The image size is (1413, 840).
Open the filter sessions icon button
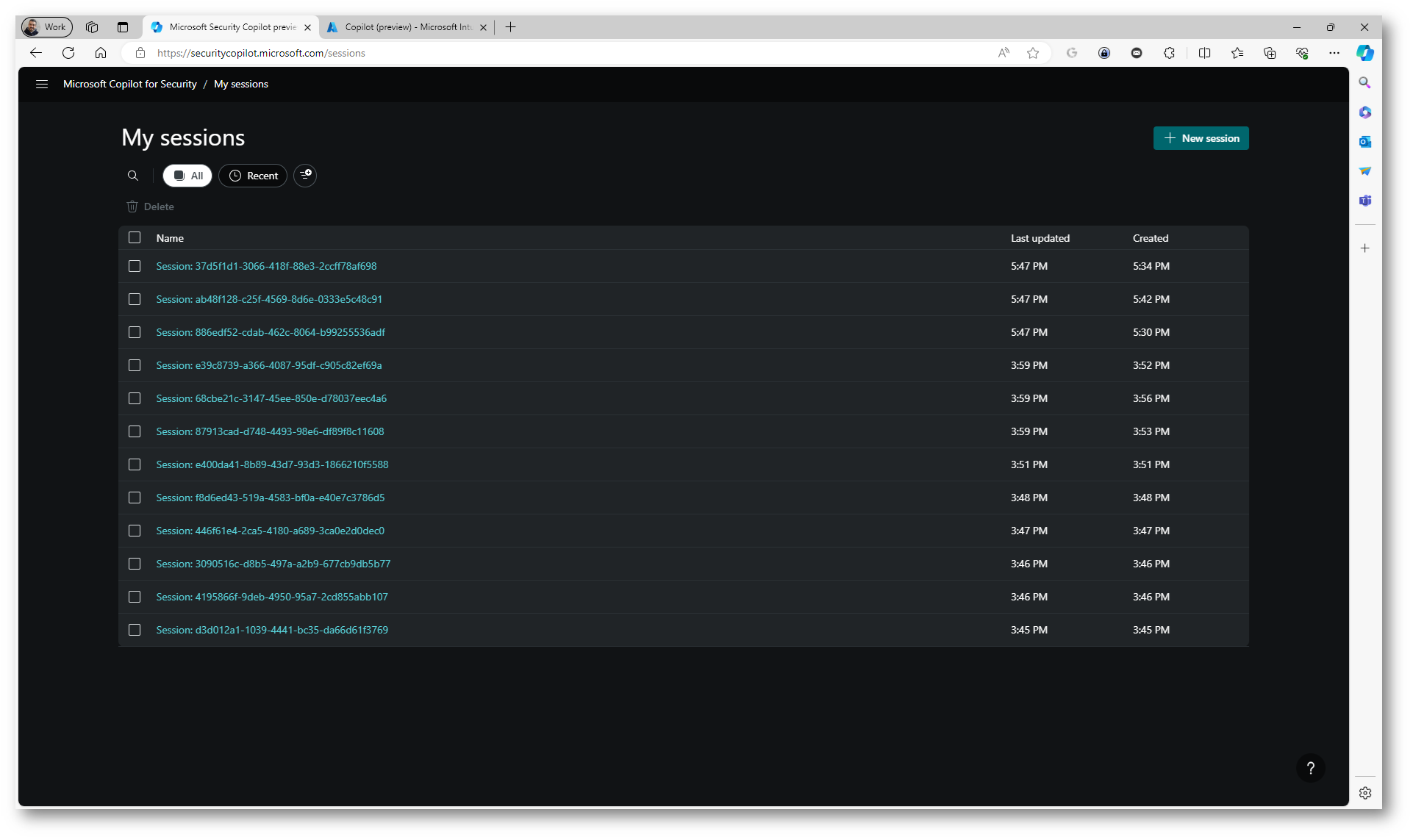[x=305, y=175]
